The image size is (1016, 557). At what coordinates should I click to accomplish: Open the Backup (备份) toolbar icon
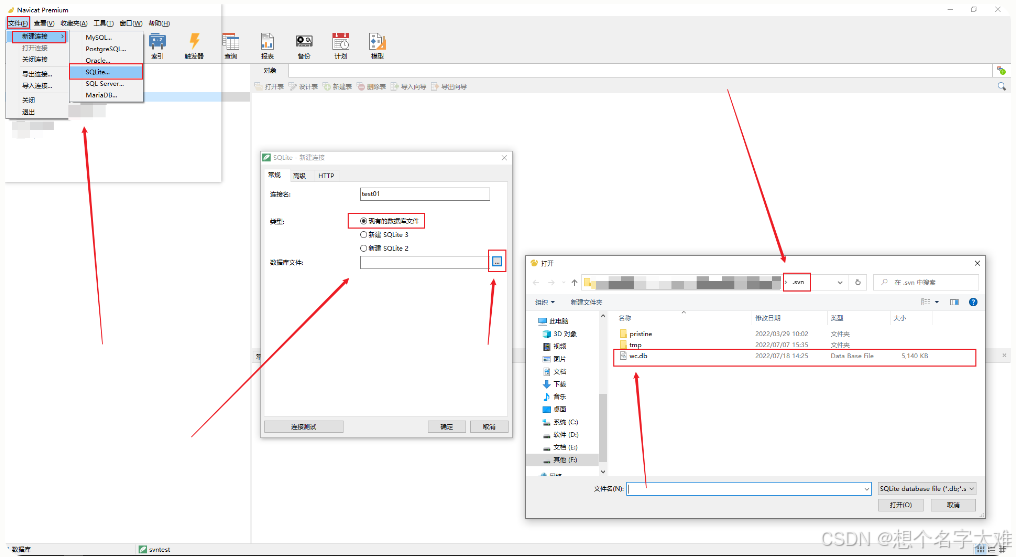pos(304,46)
